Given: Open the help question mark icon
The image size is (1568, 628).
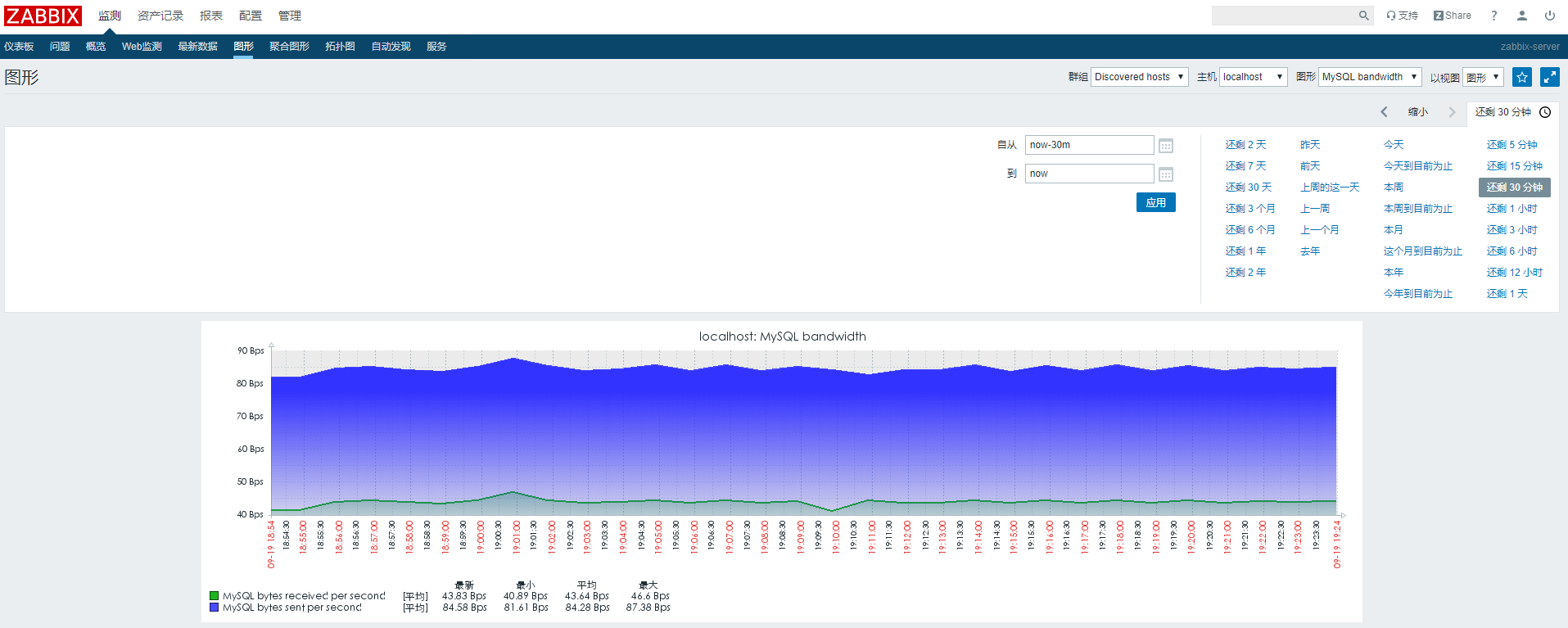Looking at the screenshot, I should coord(1493,16).
